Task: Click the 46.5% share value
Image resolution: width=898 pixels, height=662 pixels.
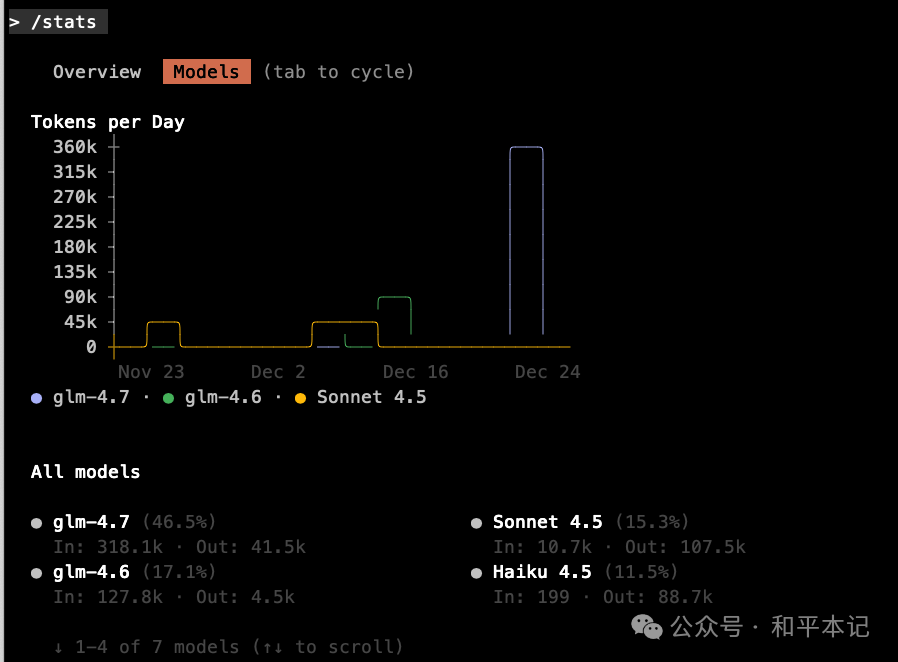Action: click(x=179, y=522)
